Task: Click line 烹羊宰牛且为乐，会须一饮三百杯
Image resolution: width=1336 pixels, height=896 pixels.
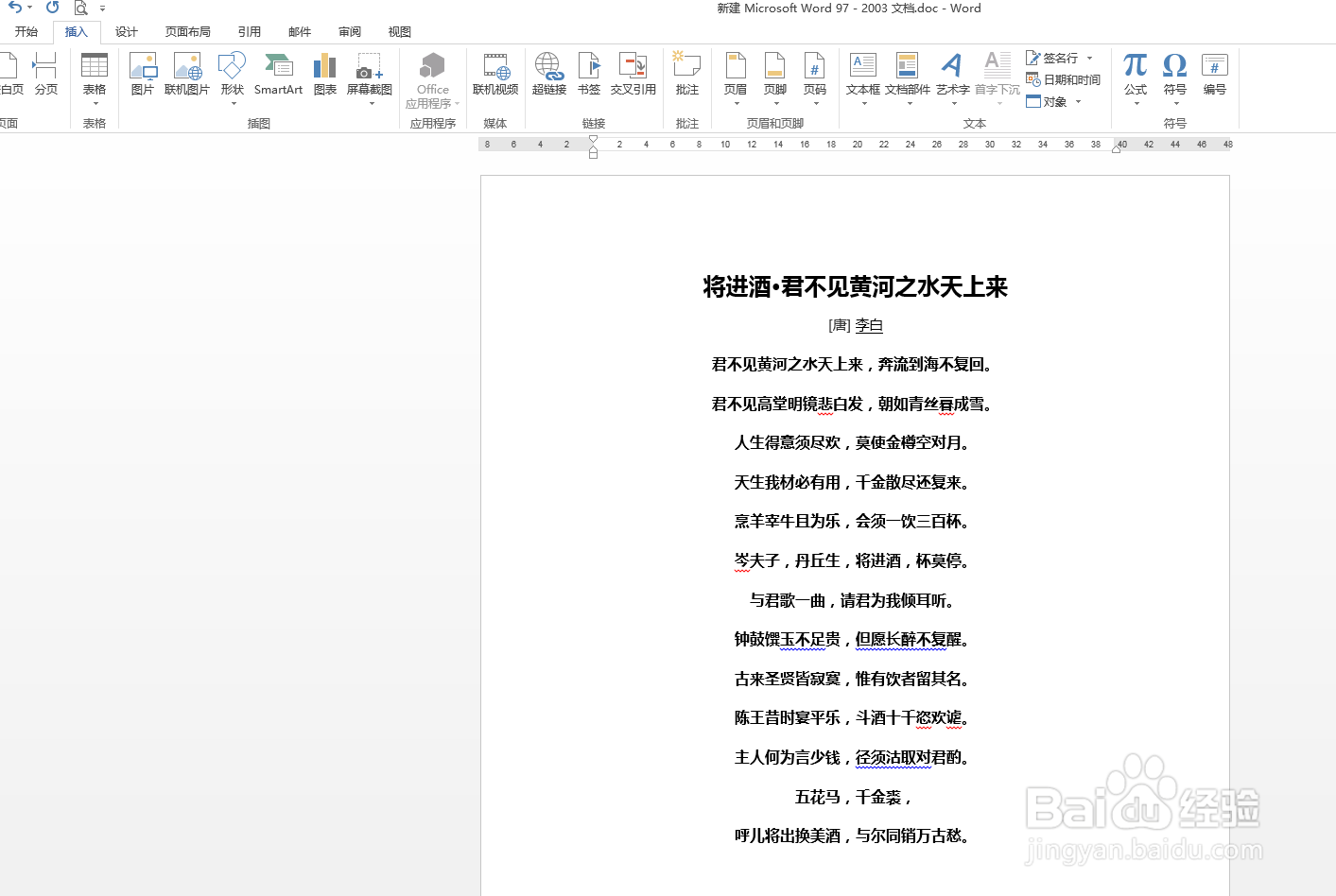Action: (851, 522)
